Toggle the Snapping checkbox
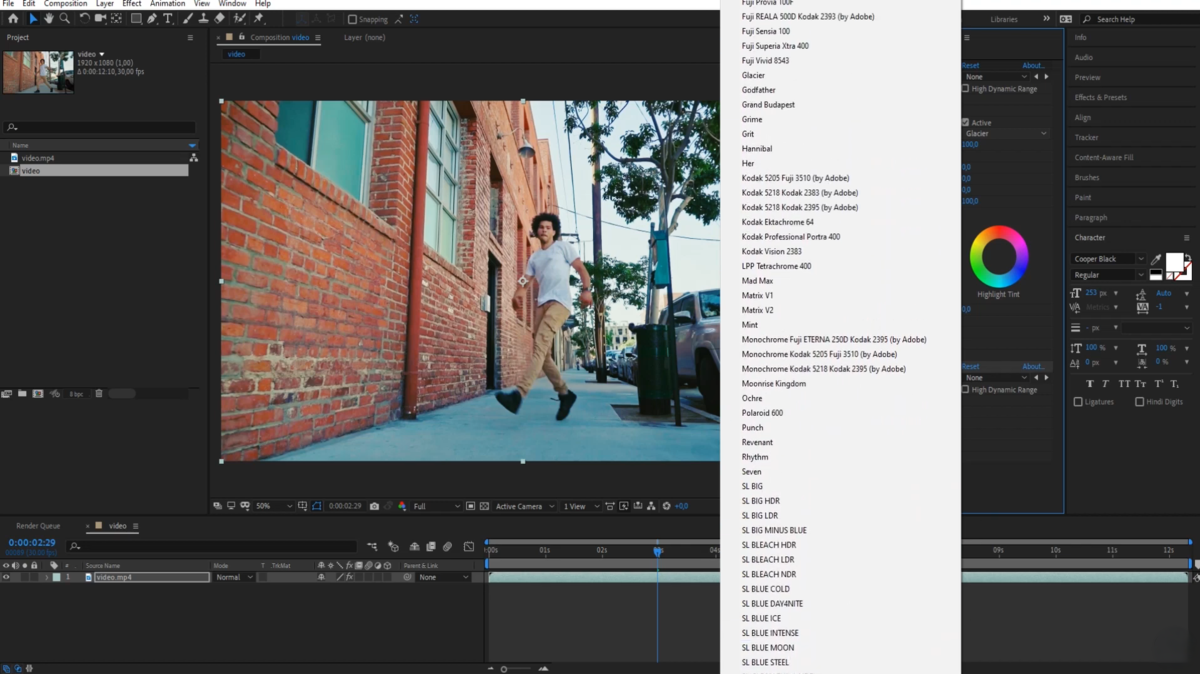 (352, 19)
